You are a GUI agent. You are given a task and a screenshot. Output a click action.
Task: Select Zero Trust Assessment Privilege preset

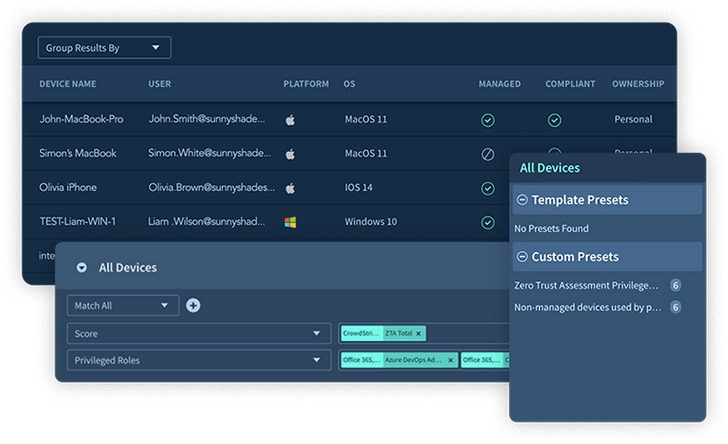587,285
